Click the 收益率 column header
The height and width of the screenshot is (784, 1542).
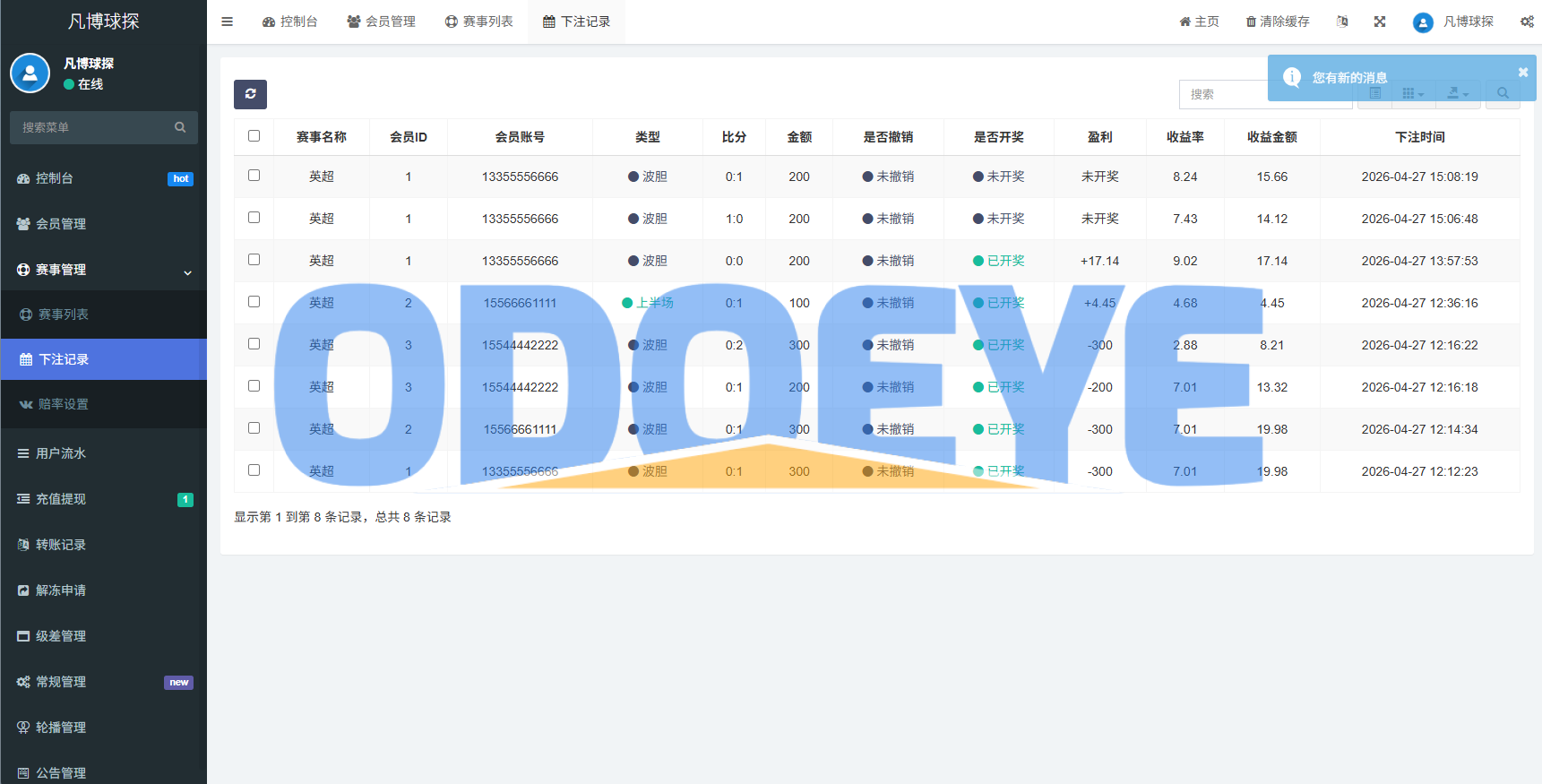coord(1184,137)
